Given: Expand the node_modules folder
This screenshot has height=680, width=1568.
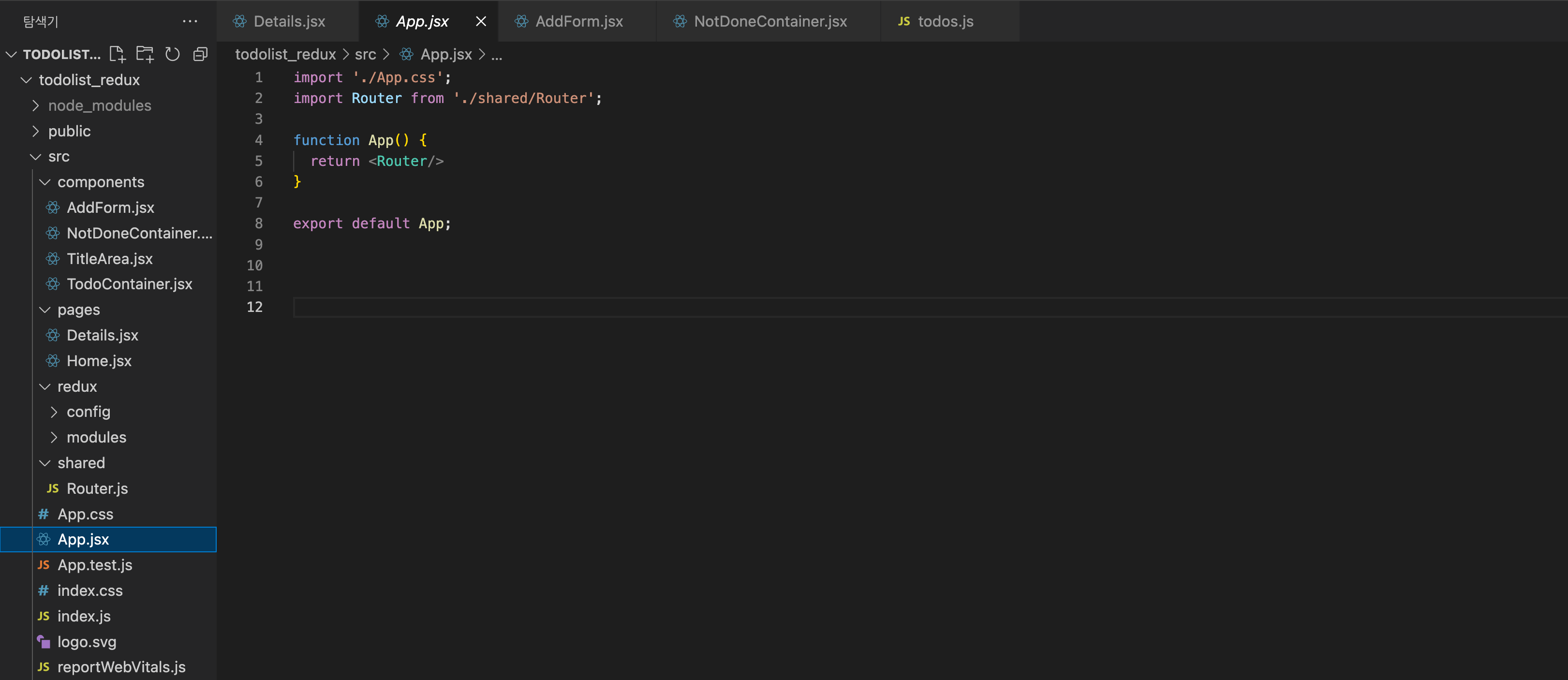Looking at the screenshot, I should point(99,105).
